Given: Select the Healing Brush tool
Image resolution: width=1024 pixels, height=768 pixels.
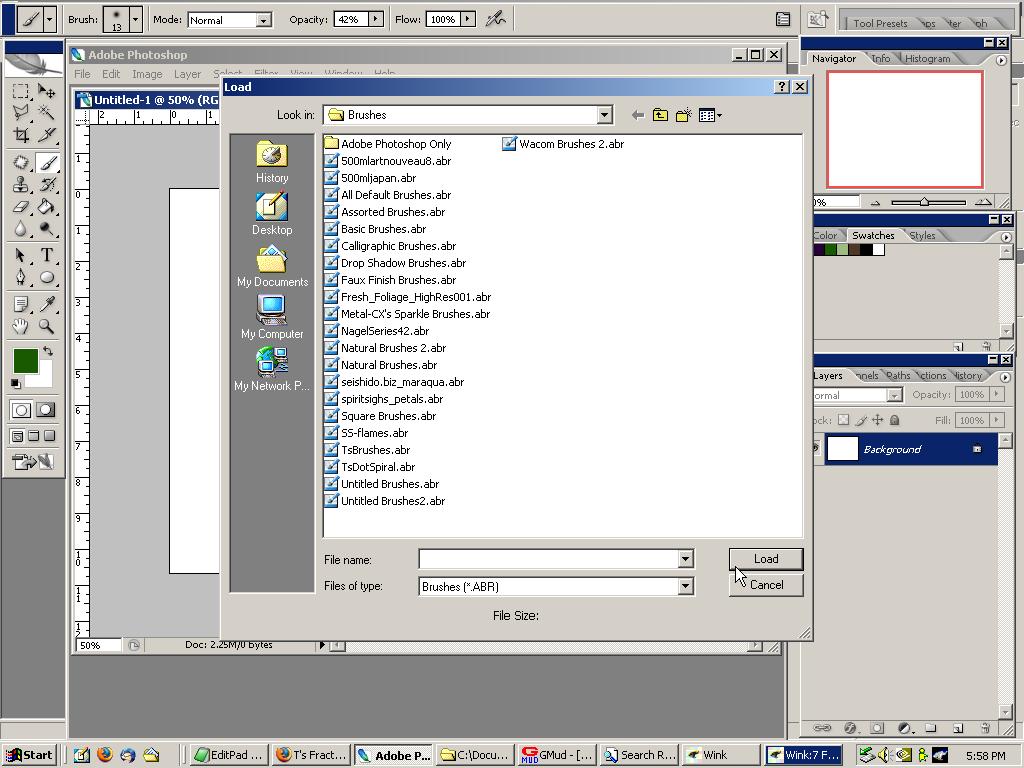Looking at the screenshot, I should tap(18, 161).
